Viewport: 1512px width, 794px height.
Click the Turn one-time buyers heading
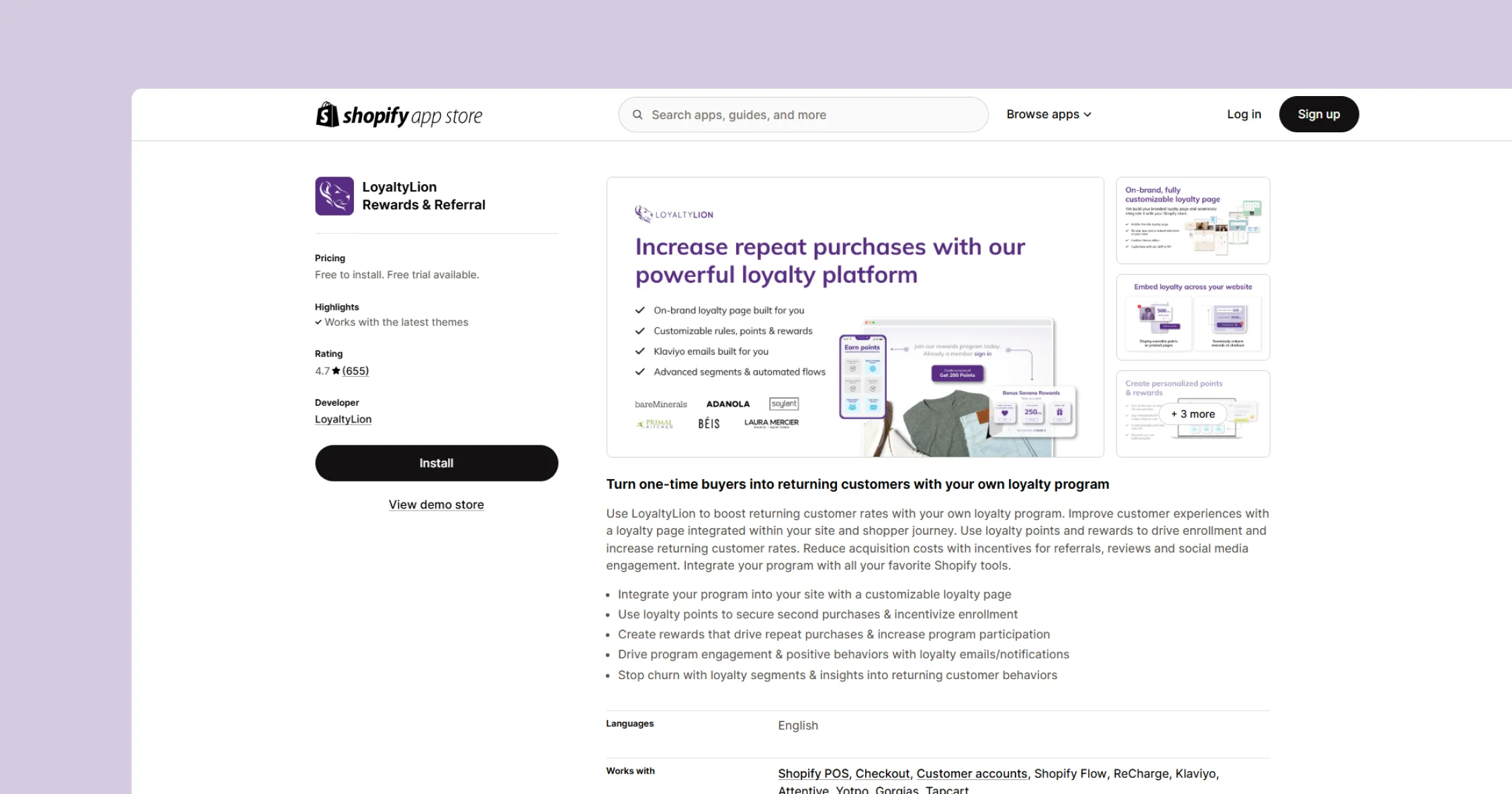[858, 484]
